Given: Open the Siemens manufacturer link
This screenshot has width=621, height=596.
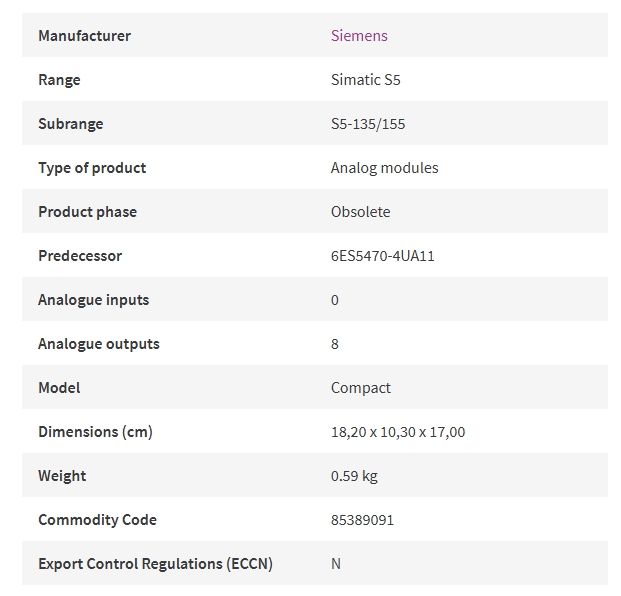Looking at the screenshot, I should coord(359,36).
